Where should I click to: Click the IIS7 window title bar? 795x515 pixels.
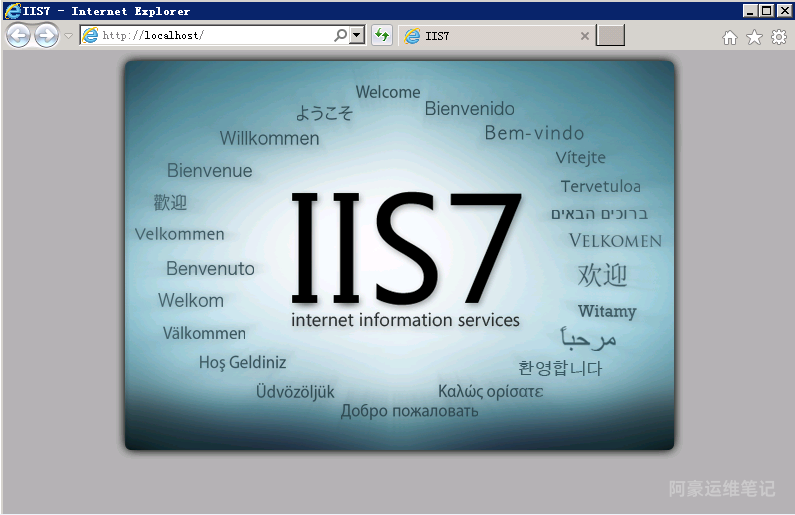(400, 11)
